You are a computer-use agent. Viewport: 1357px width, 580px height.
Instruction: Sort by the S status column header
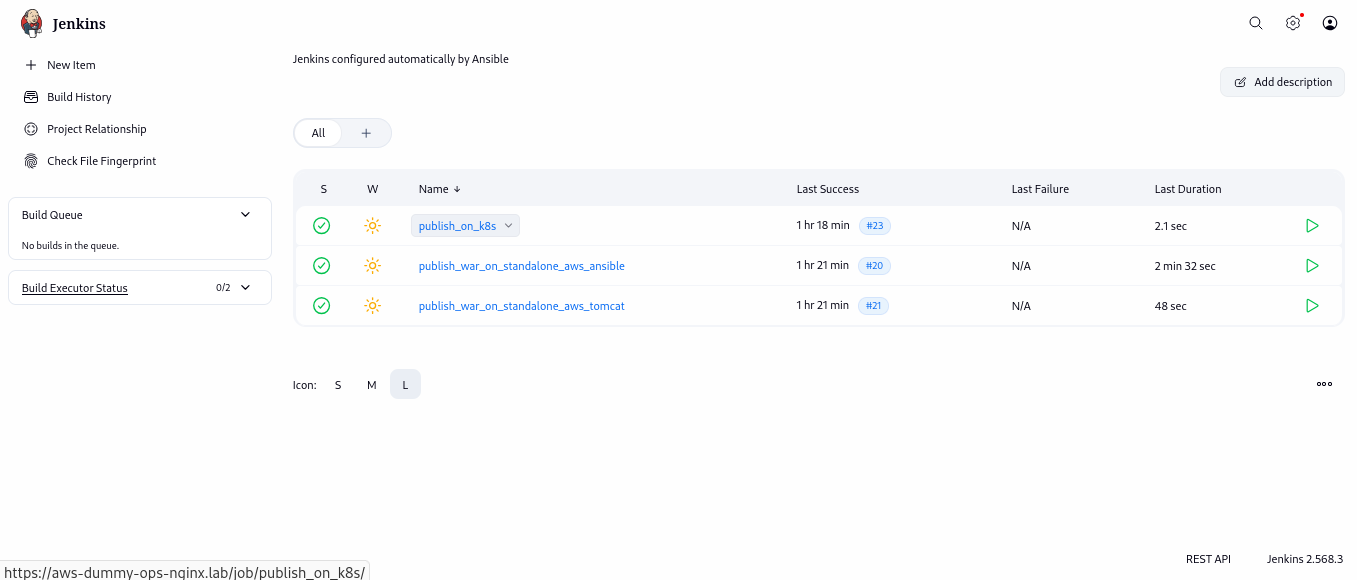[323, 189]
